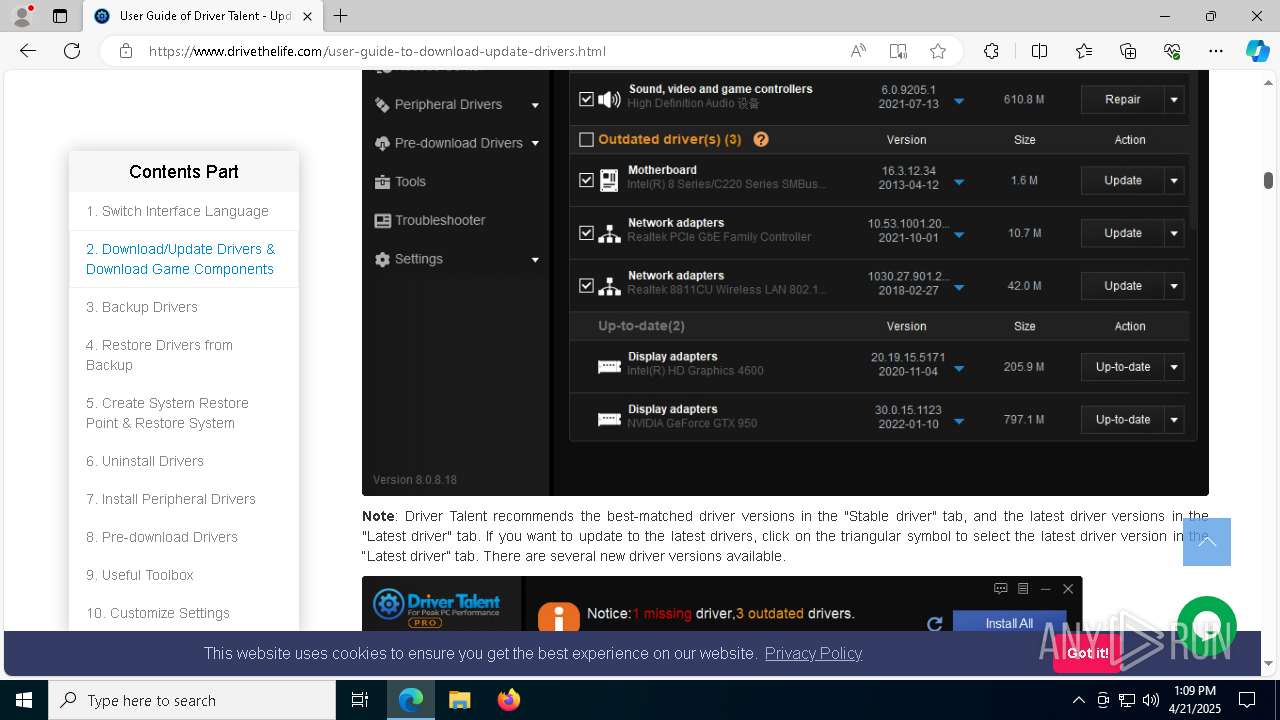Uncheck the Sound, video and game controllers checkbox
1280x720 pixels.
point(587,99)
